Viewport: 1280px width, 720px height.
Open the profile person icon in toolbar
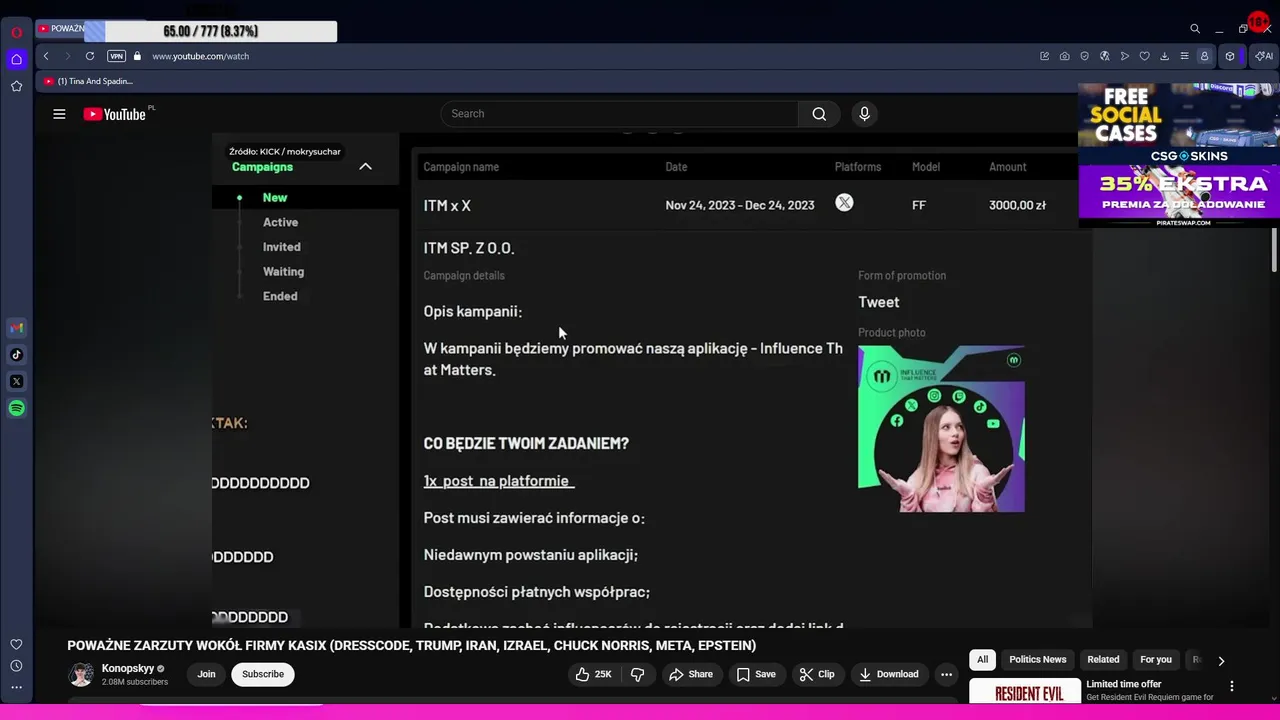tap(1204, 56)
